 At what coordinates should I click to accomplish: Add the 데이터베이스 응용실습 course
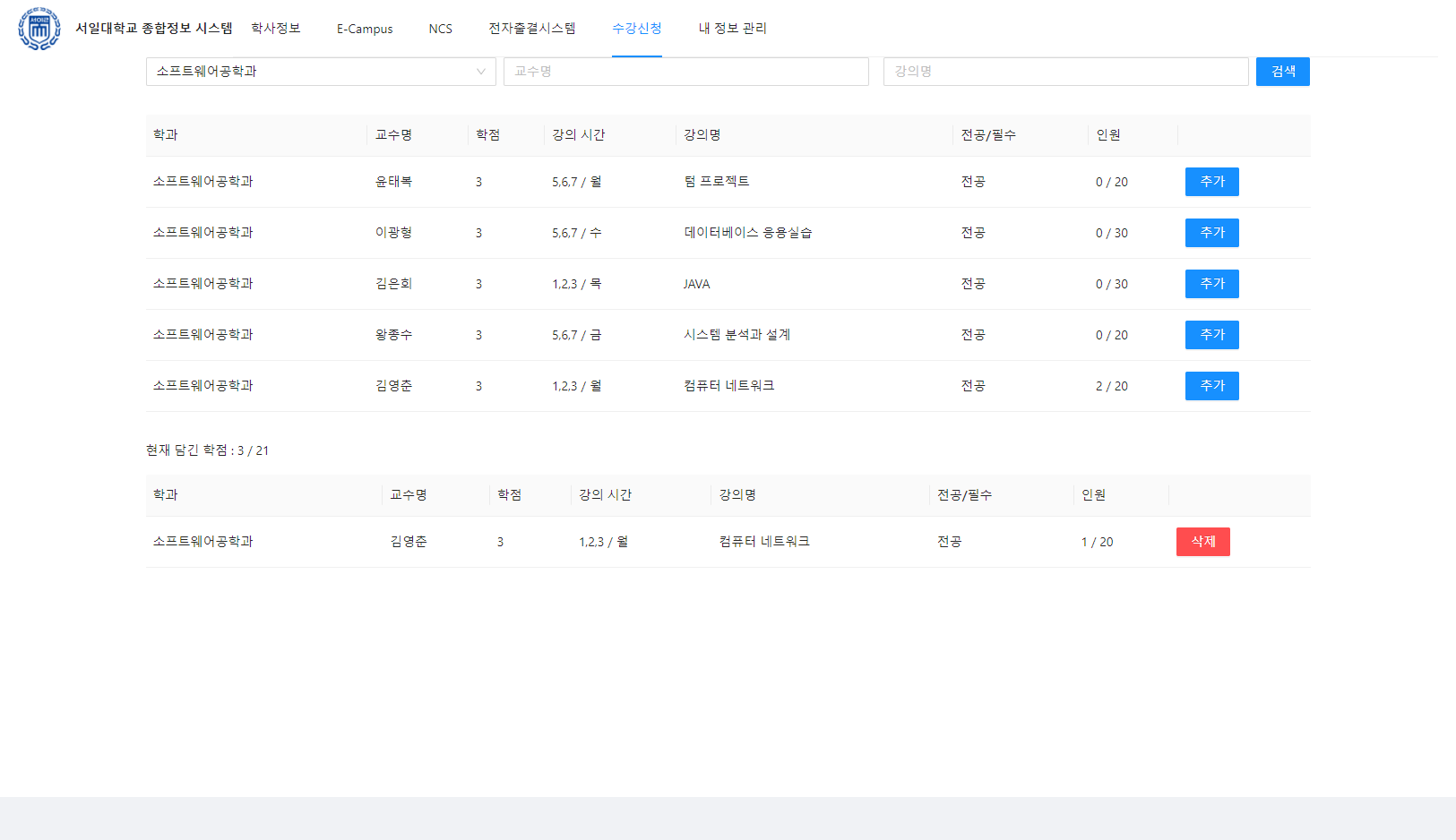click(x=1211, y=232)
